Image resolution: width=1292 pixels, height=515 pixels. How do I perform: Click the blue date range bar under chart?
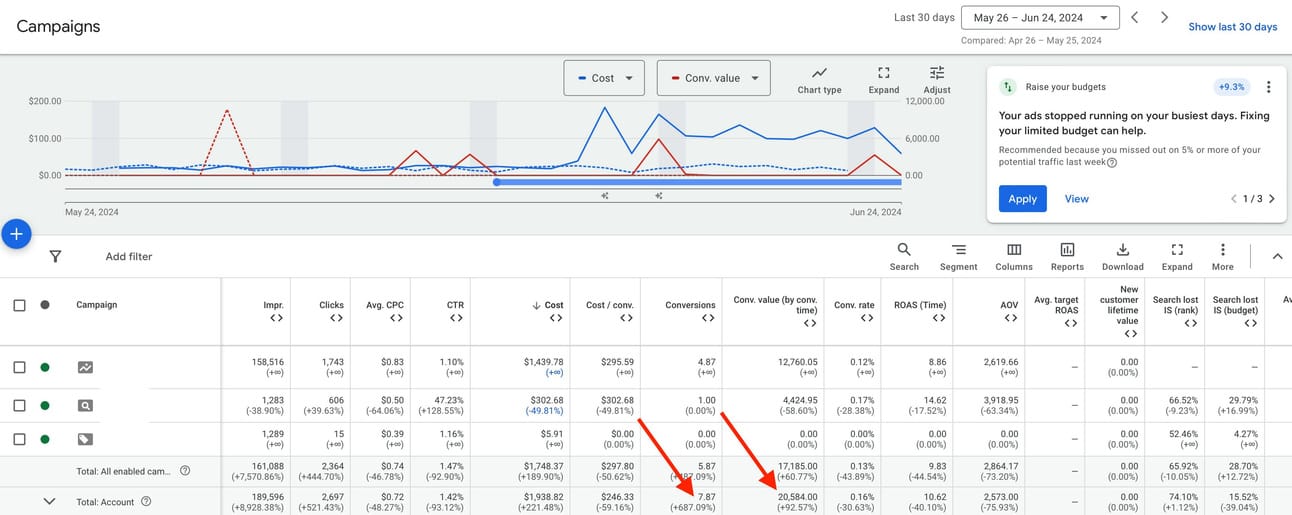pos(698,182)
